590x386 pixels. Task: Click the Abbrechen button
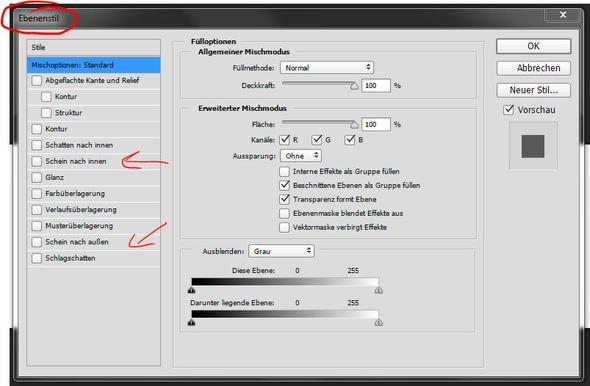click(x=534, y=68)
